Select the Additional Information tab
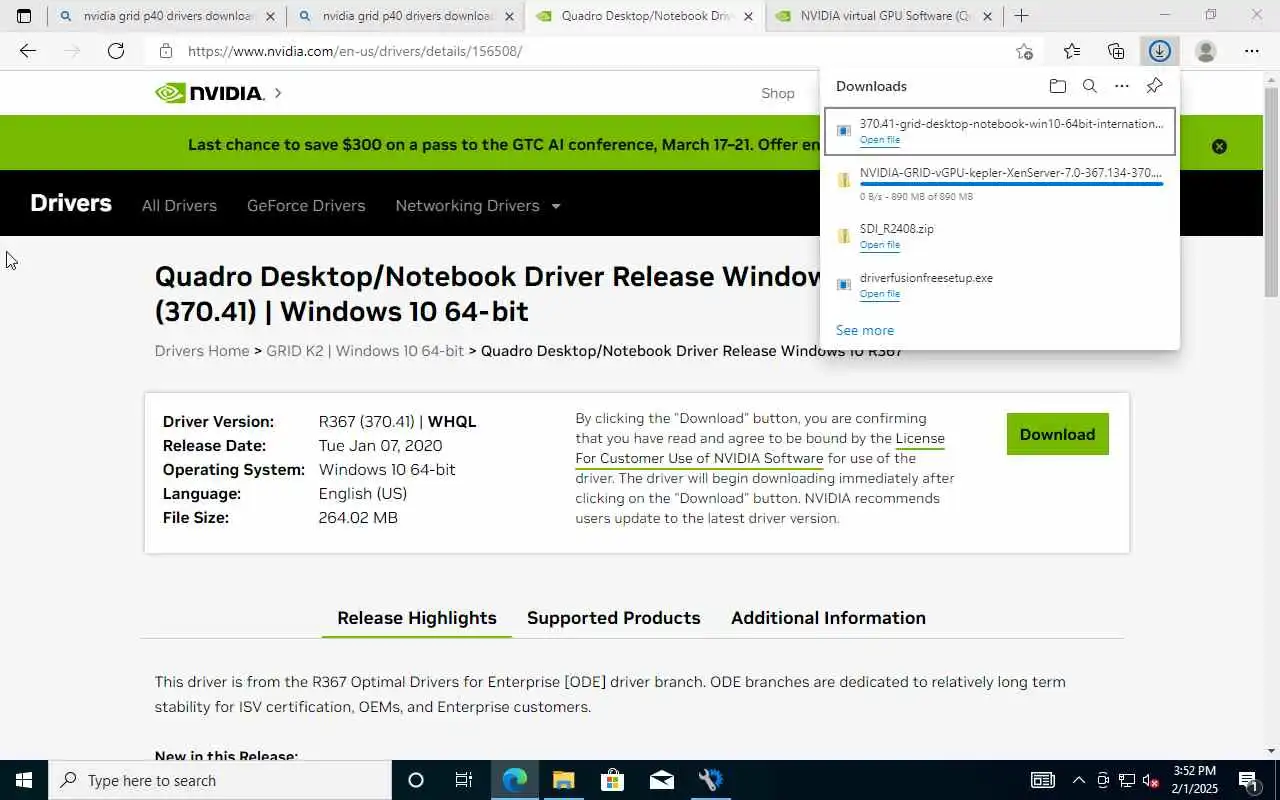Viewport: 1280px width, 800px height. tap(828, 618)
